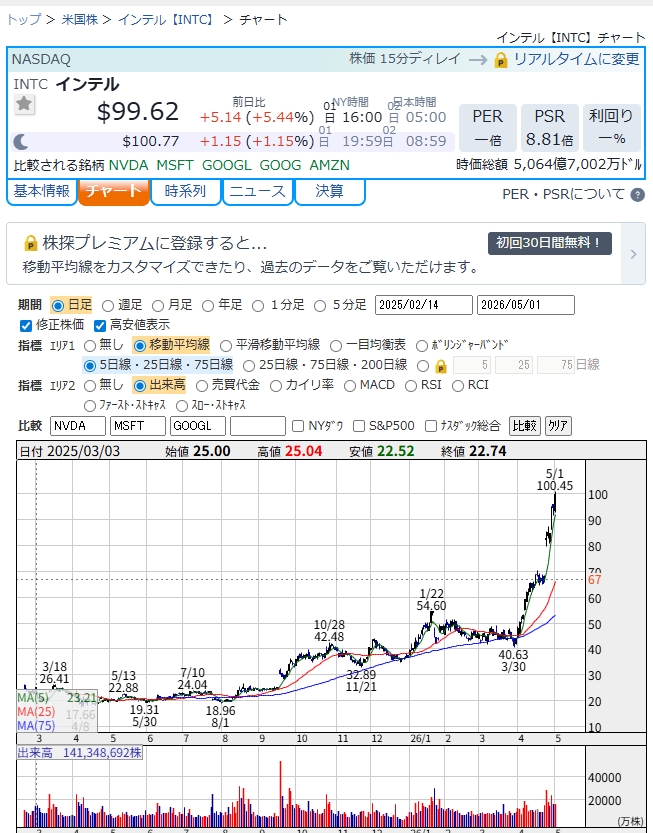Image resolution: width=653 pixels, height=833 pixels.
Task: Click the トップ breadcrumb link
Action: tap(24, 20)
